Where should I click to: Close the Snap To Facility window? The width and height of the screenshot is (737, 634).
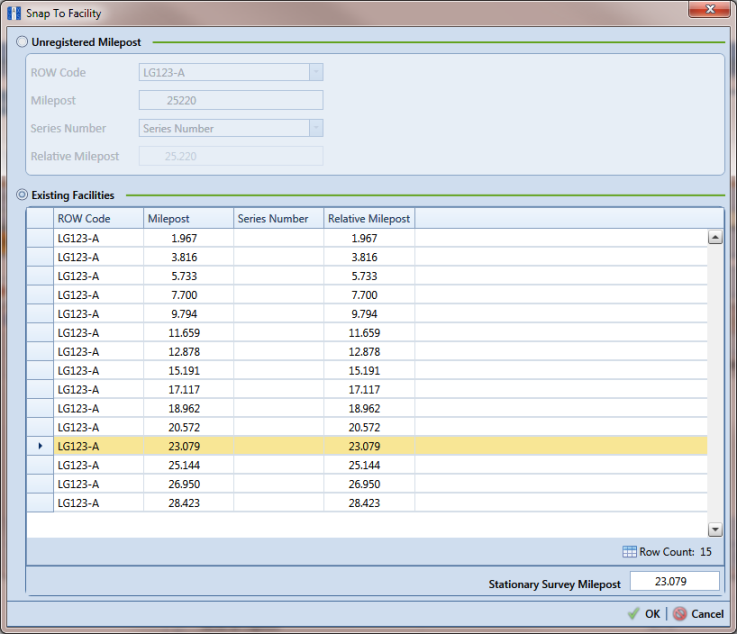click(x=710, y=9)
